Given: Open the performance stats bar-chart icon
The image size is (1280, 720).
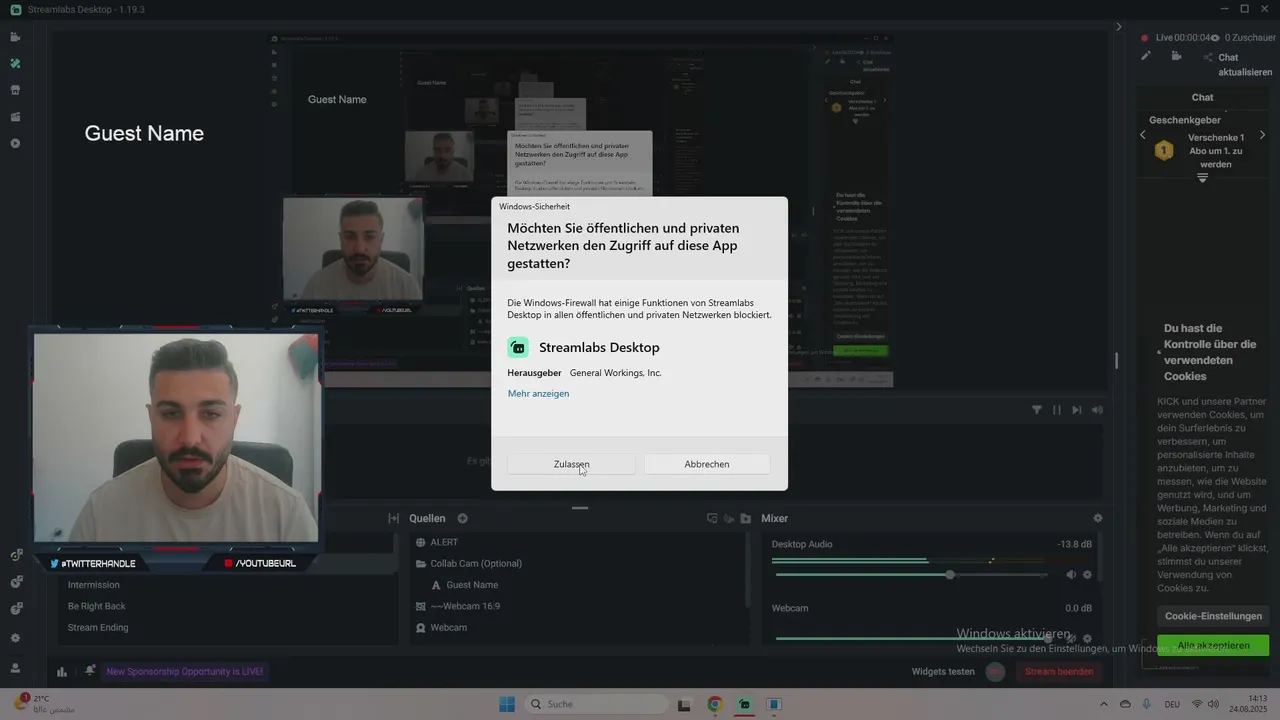Looking at the screenshot, I should click(x=62, y=672).
